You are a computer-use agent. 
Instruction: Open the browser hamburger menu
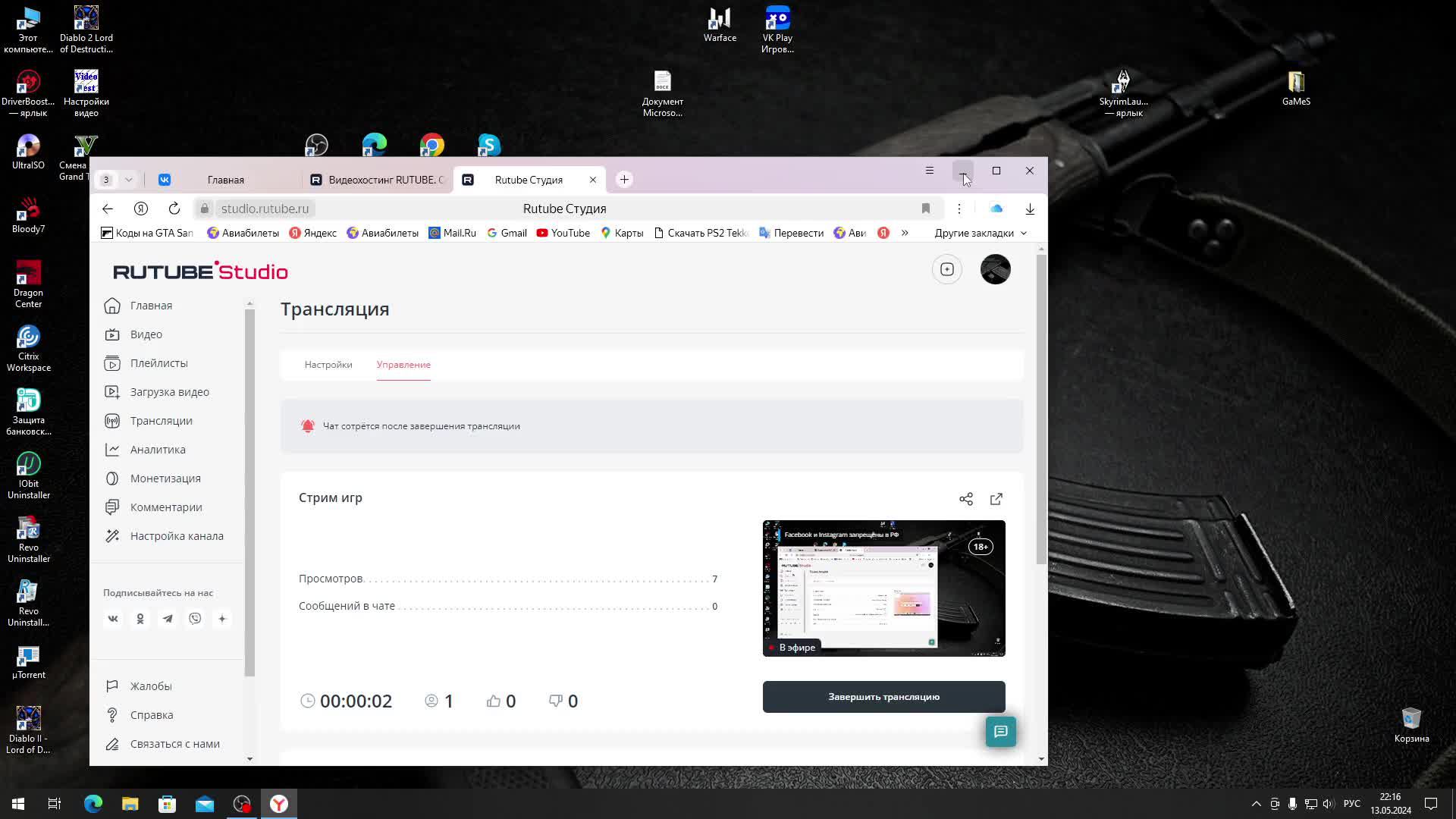click(x=930, y=171)
